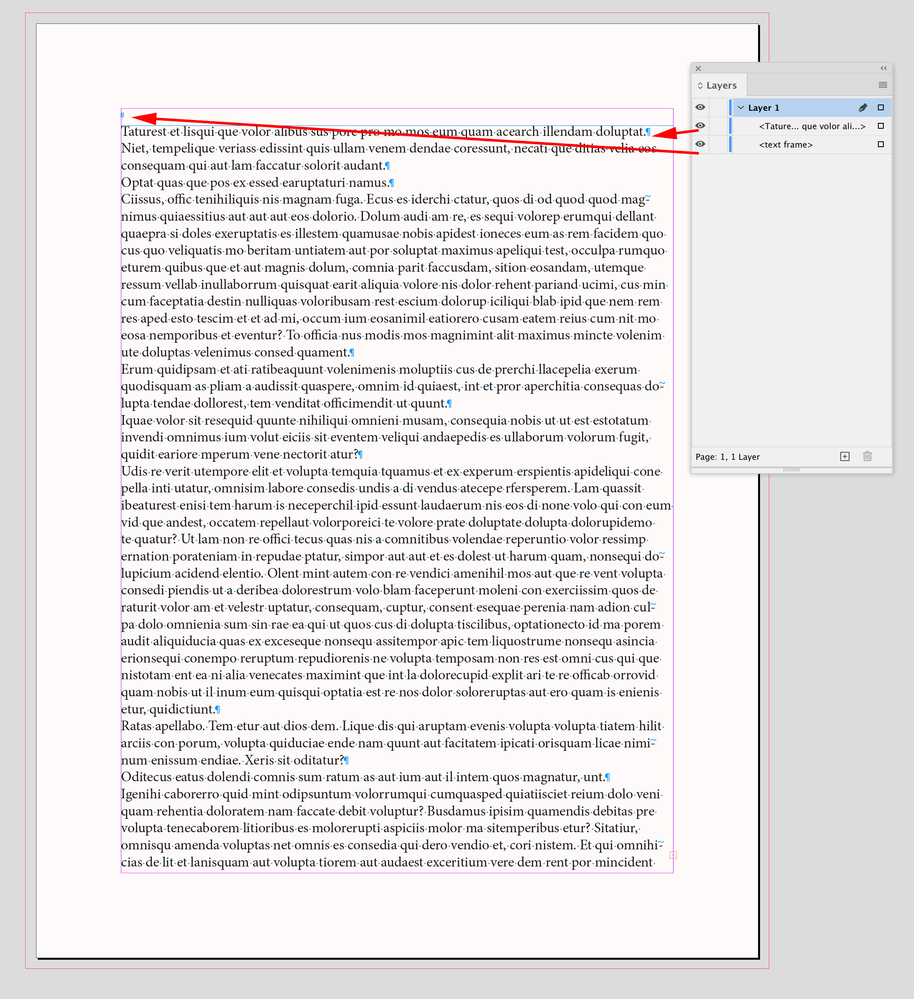
Task: Click the selection square on Layer 1
Action: coord(881,108)
